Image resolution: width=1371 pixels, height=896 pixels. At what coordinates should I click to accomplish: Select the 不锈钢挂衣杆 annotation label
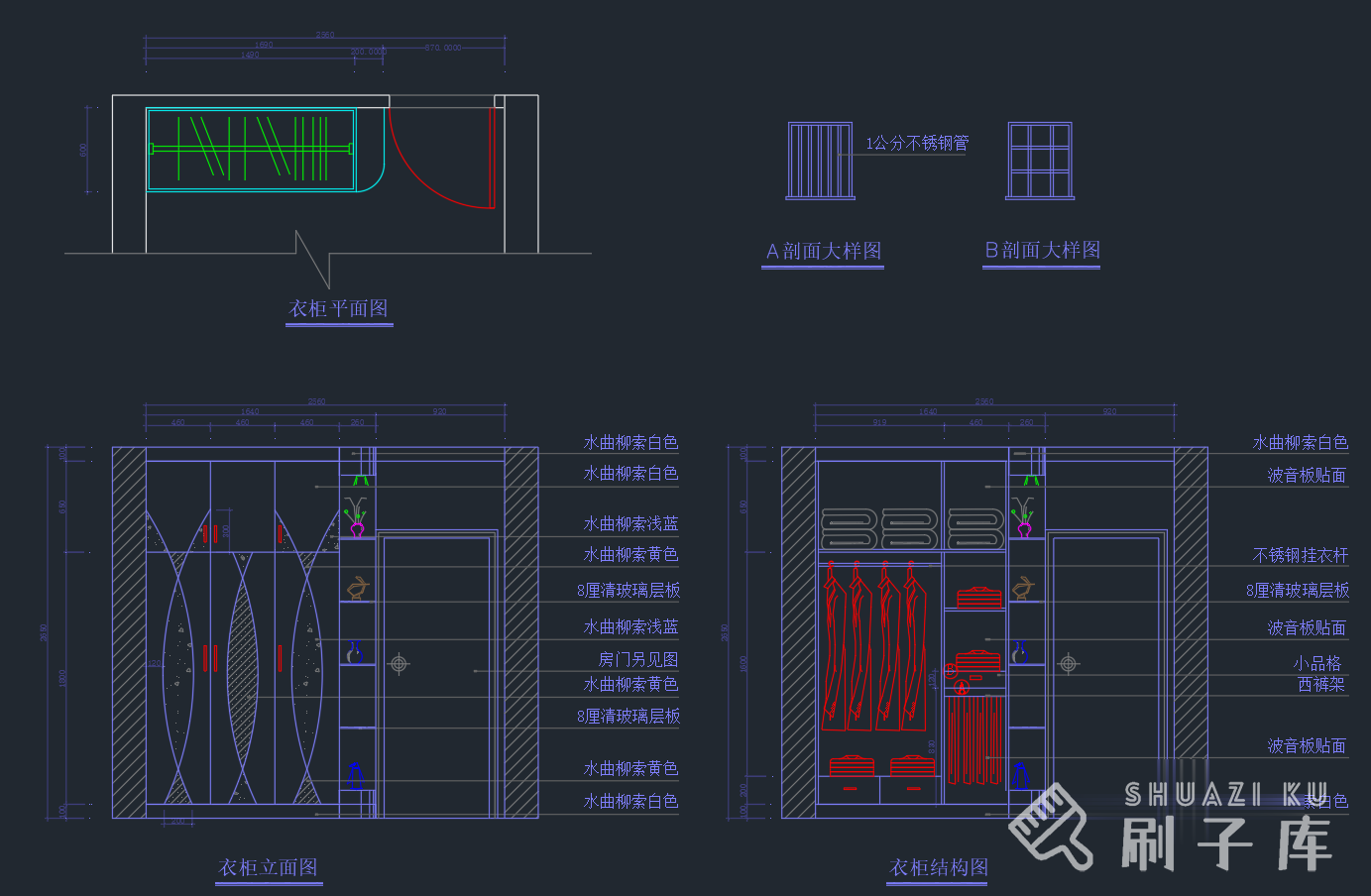[x=1300, y=555]
